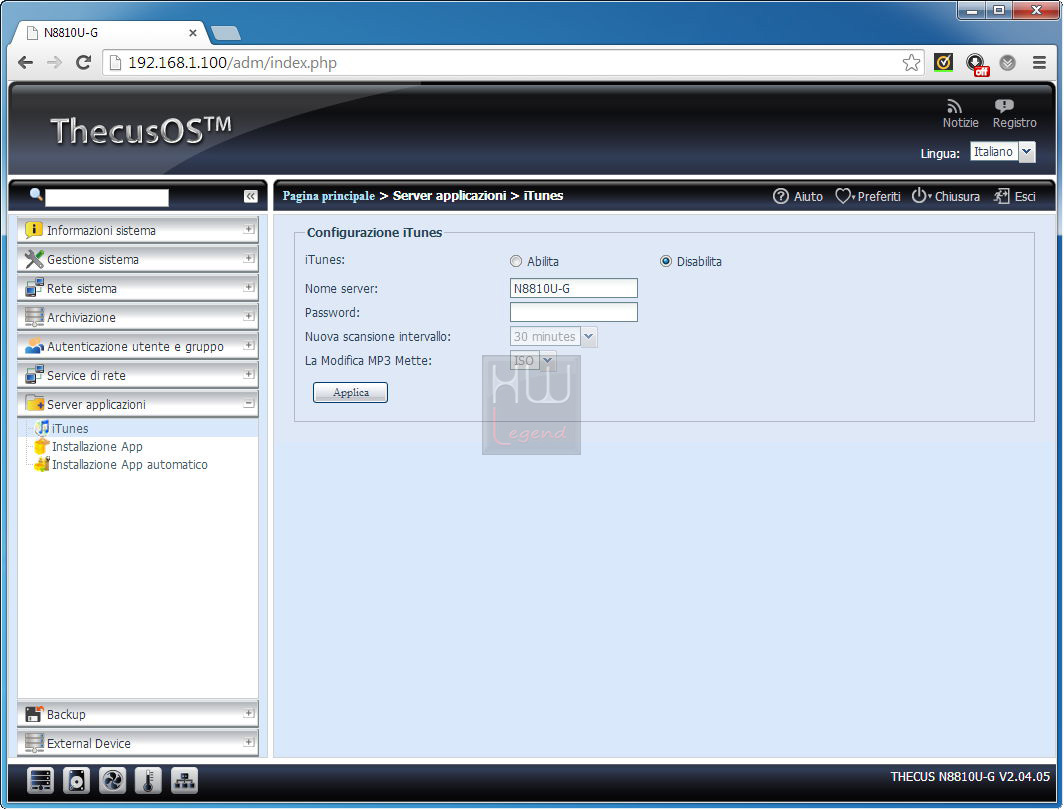This screenshot has width=1064, height=810.
Task: Expand the Informazioni sistema section plus button
Action: coord(248,229)
